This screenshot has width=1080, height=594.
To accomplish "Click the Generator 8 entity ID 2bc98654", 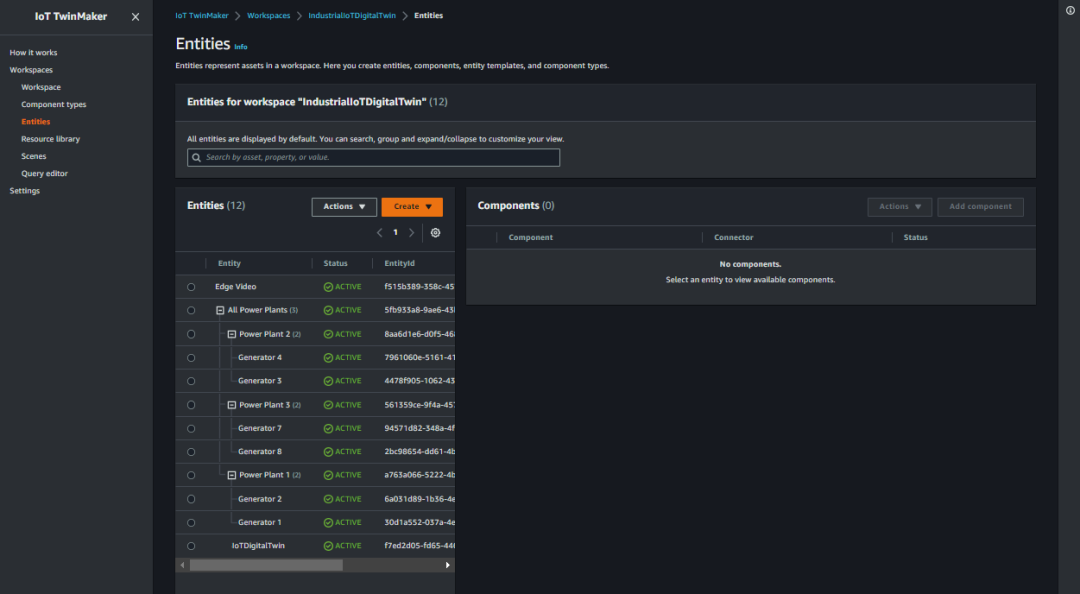I will 419,452.
